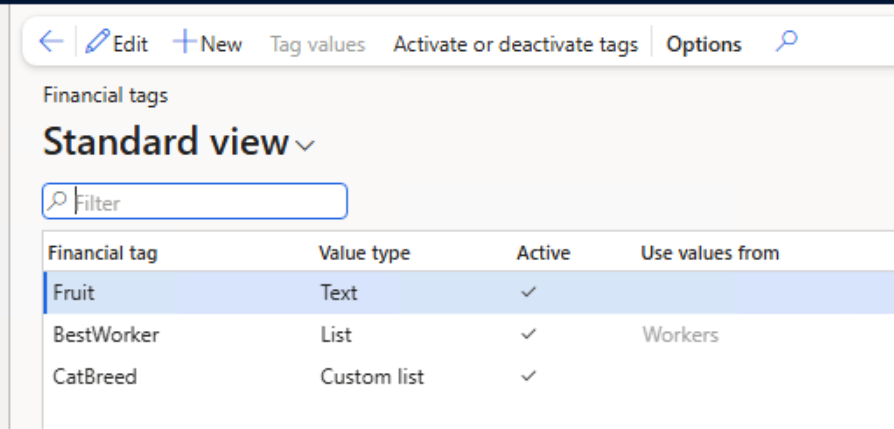Click the Workers value in BestWorker row
The image size is (894, 429).
[x=680, y=334]
